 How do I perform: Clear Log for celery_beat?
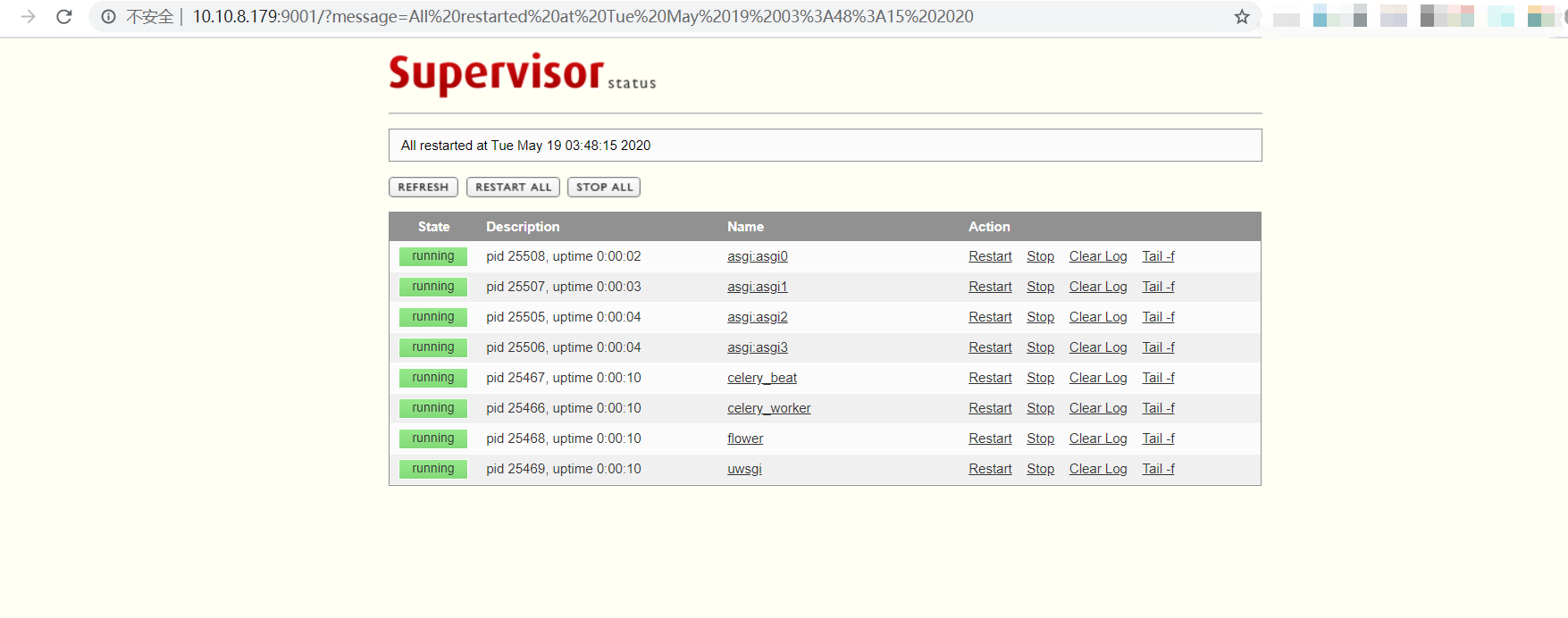point(1098,378)
